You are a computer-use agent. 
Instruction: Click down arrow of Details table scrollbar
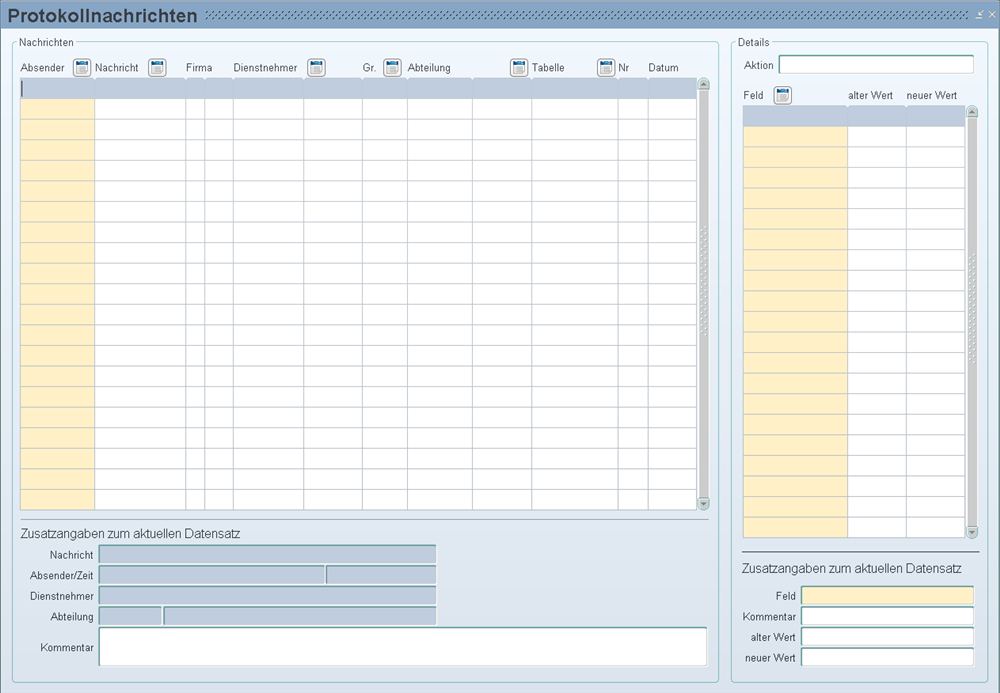click(972, 532)
